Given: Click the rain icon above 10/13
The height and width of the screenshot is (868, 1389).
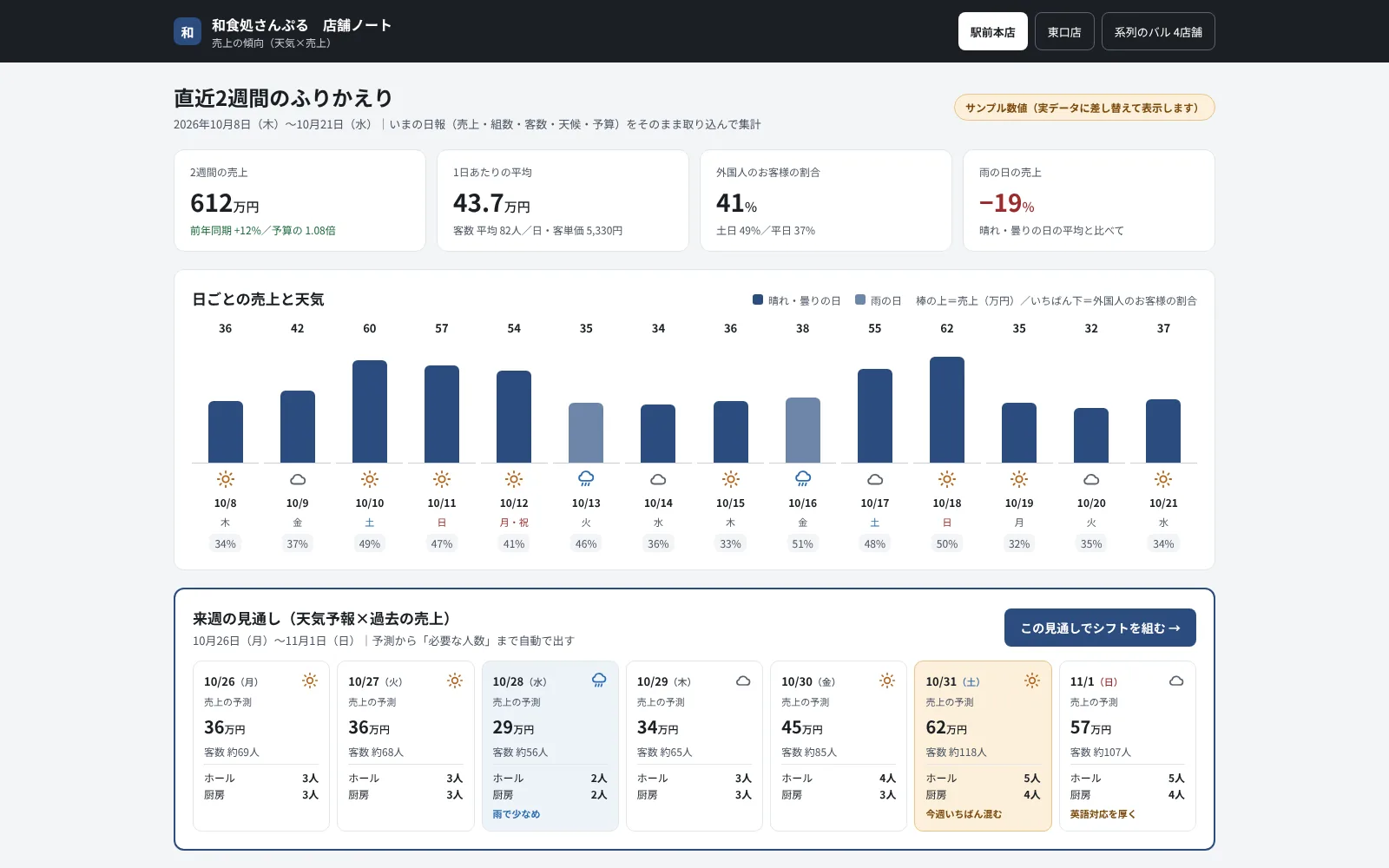Looking at the screenshot, I should click(x=586, y=479).
